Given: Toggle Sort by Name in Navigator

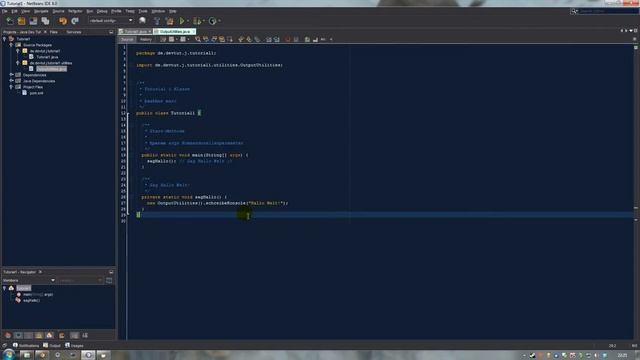Looking at the screenshot, I should (x=75, y=336).
